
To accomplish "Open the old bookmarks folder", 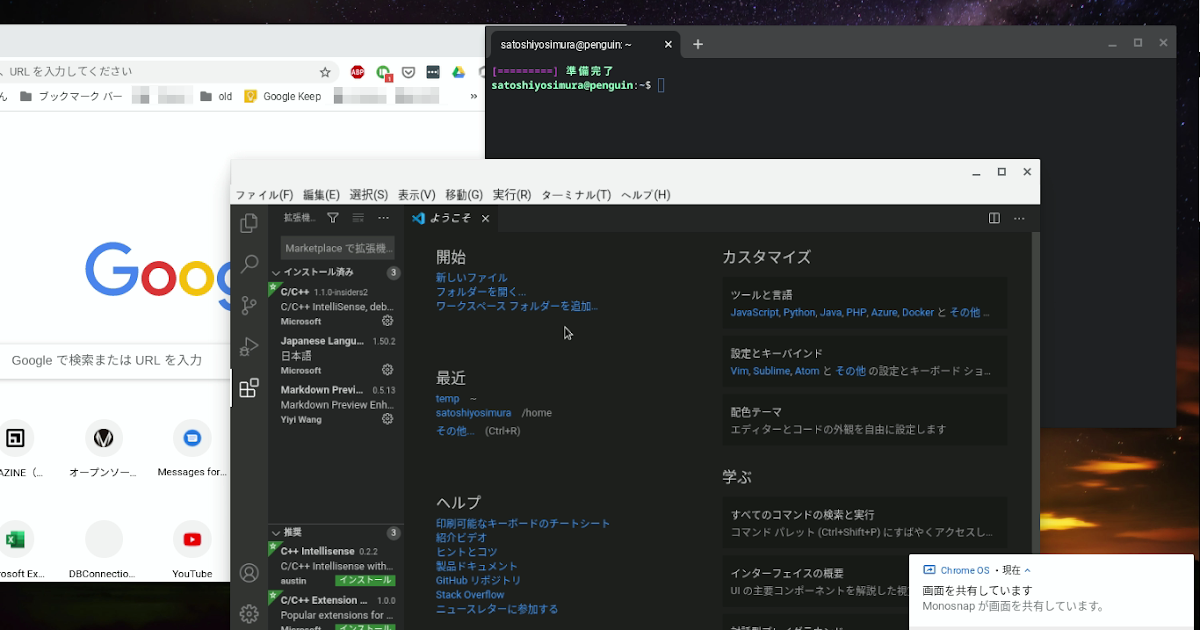I will [x=216, y=97].
